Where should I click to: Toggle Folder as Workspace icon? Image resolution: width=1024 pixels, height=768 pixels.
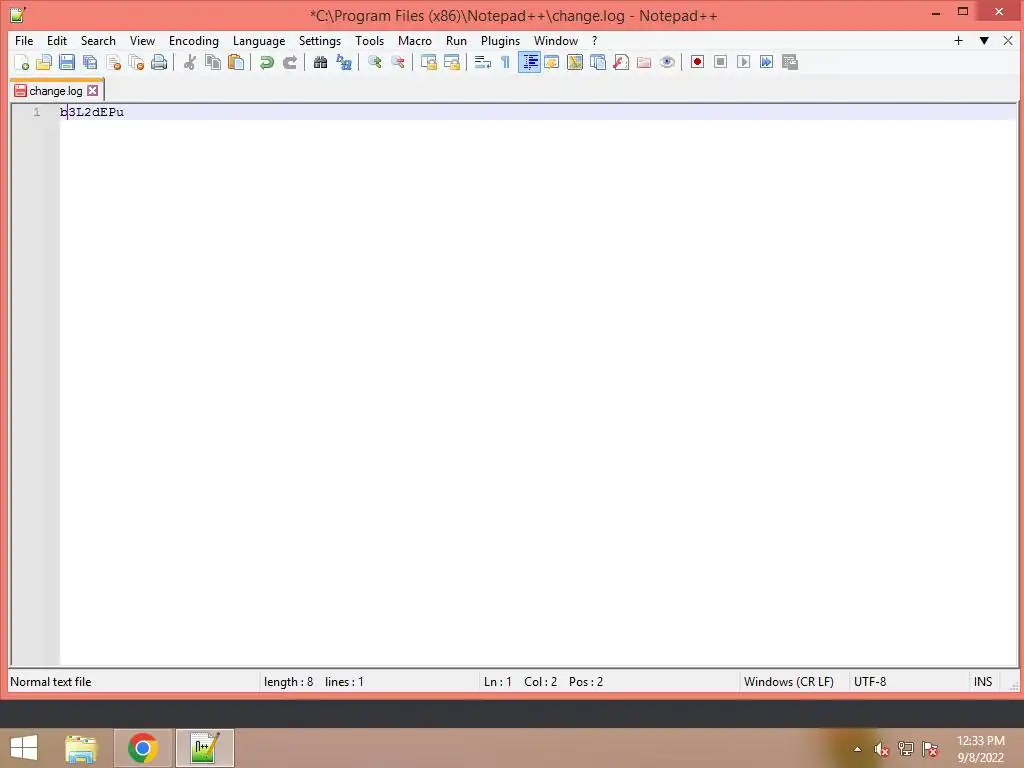[644, 62]
